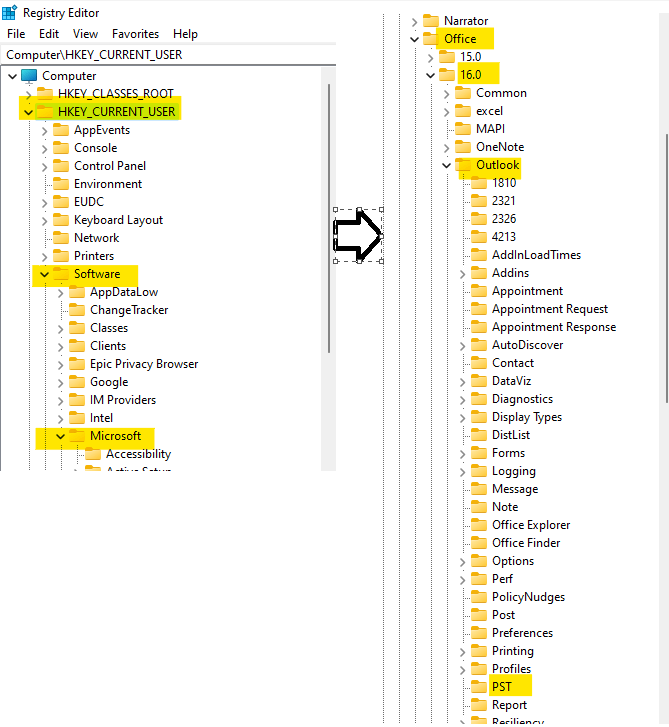Viewport: 669px width, 727px height.
Task: Open the File menu
Action: (16, 34)
